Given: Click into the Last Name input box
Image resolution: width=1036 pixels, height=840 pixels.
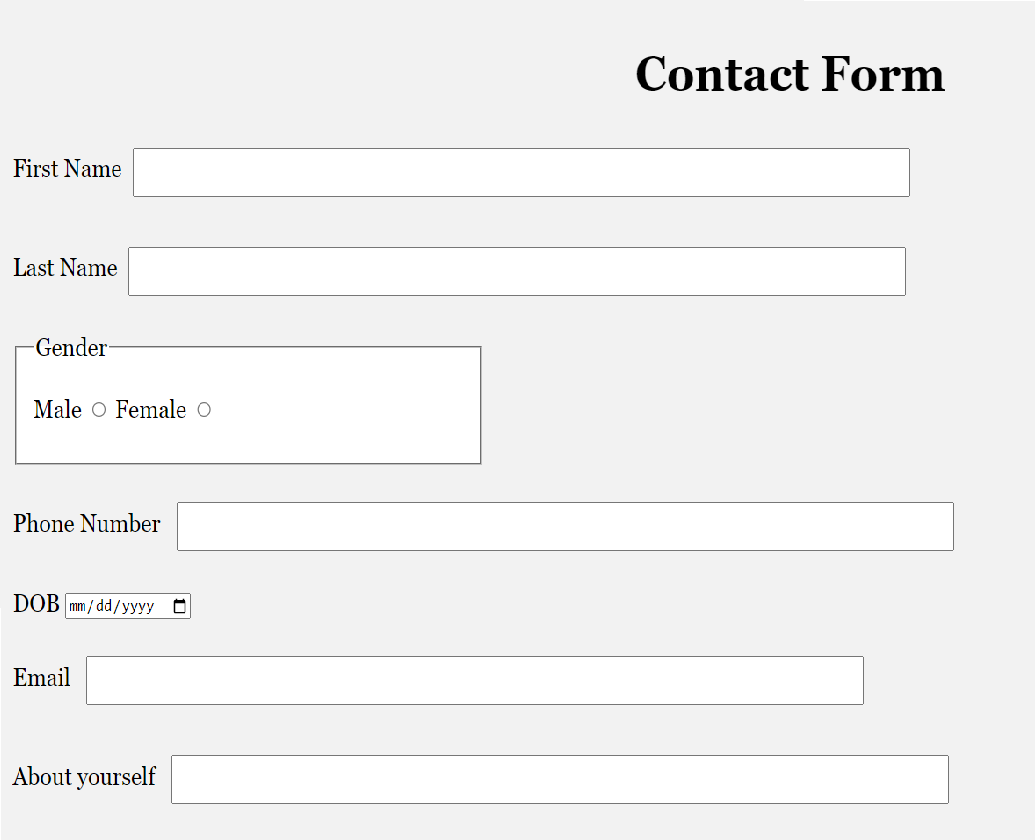Looking at the screenshot, I should 517,272.
